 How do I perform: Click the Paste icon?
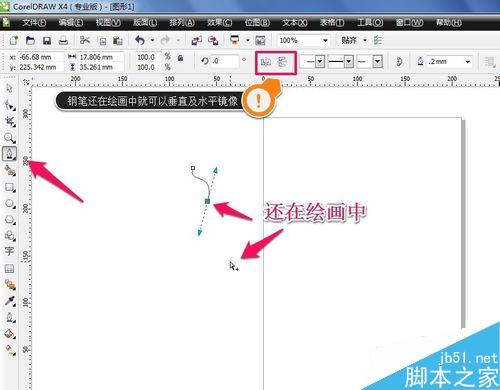[117, 41]
